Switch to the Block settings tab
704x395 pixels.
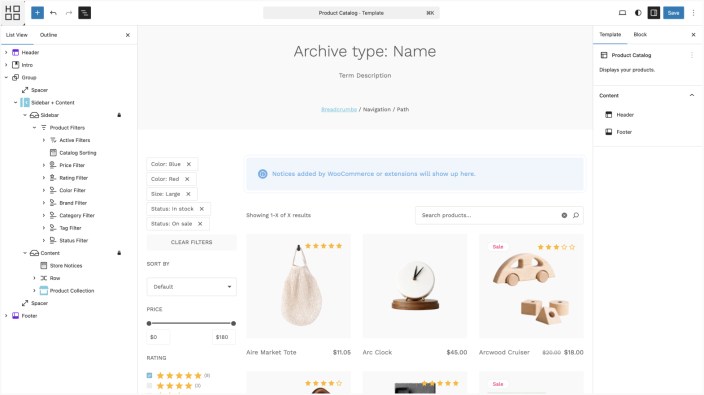coord(640,35)
